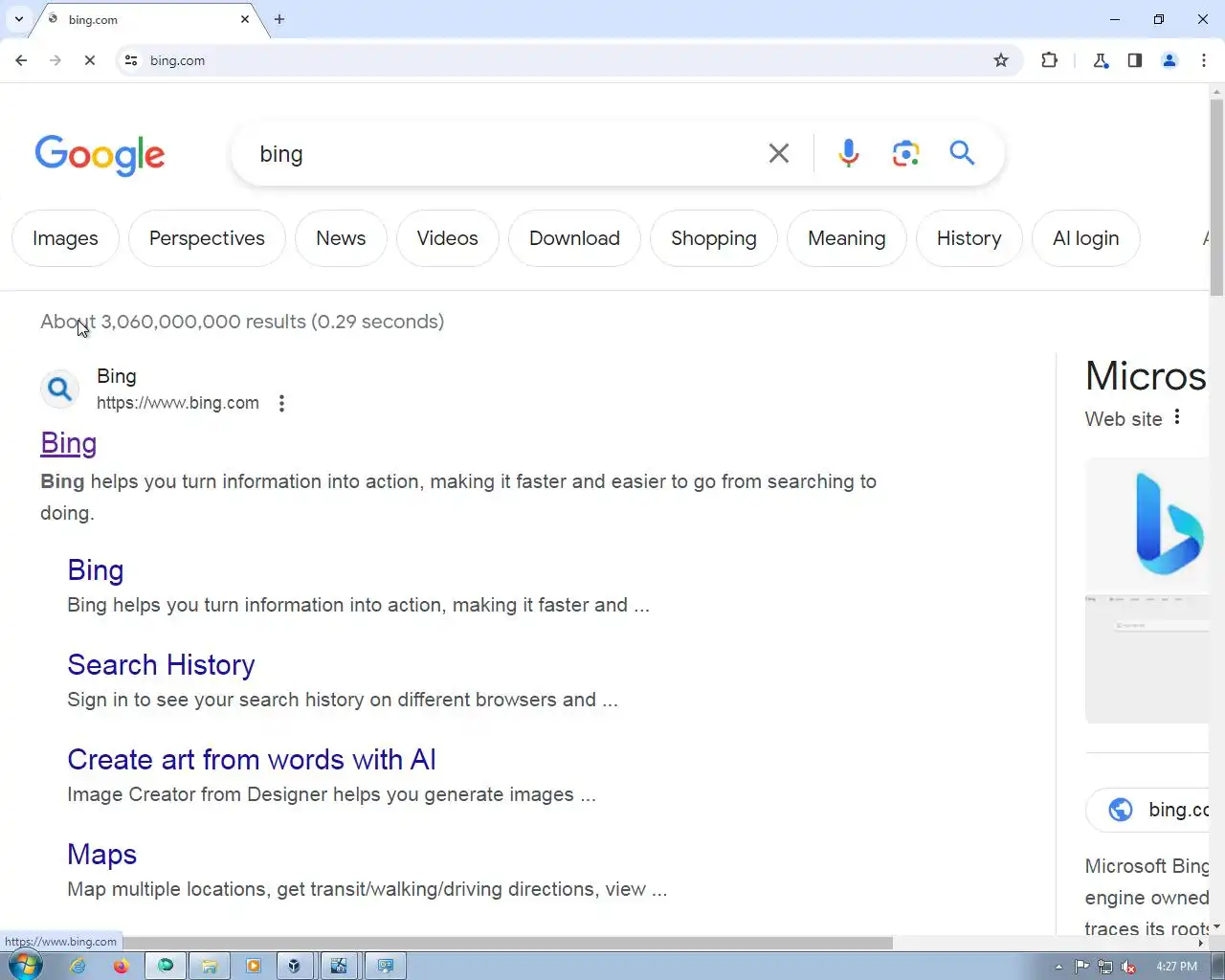Open the indented Bing sitelink
1225x980 pixels.
coord(95,570)
